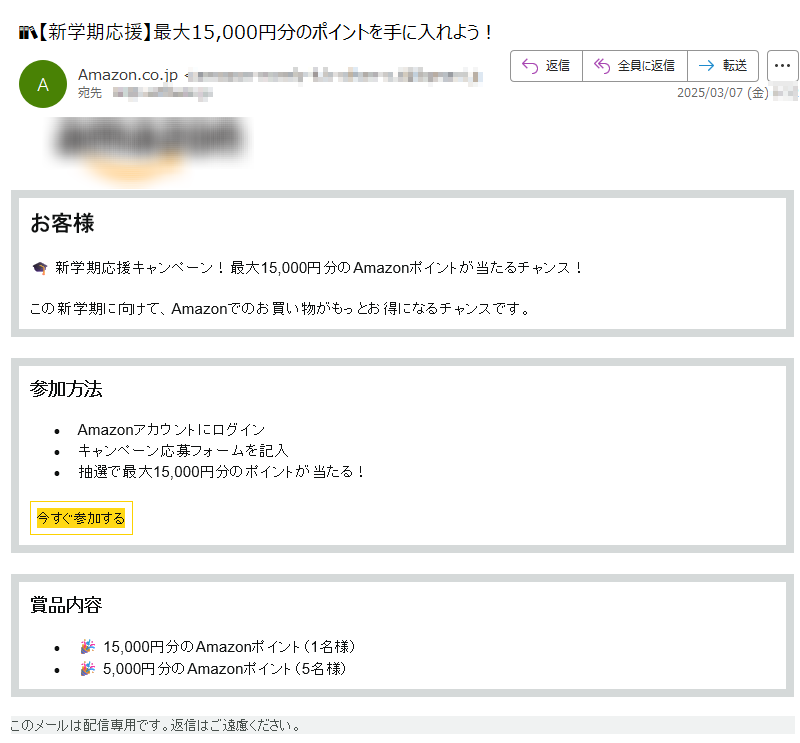
Task: Click the 参加方法 heading
Action: 66,389
